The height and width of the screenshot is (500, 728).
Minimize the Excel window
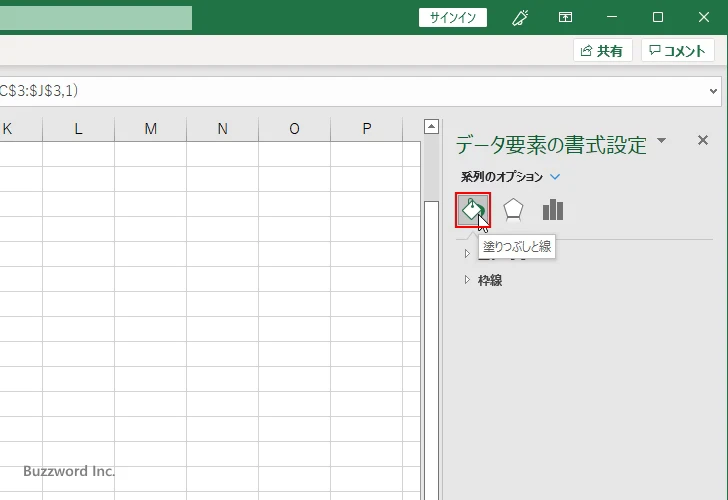tap(612, 17)
